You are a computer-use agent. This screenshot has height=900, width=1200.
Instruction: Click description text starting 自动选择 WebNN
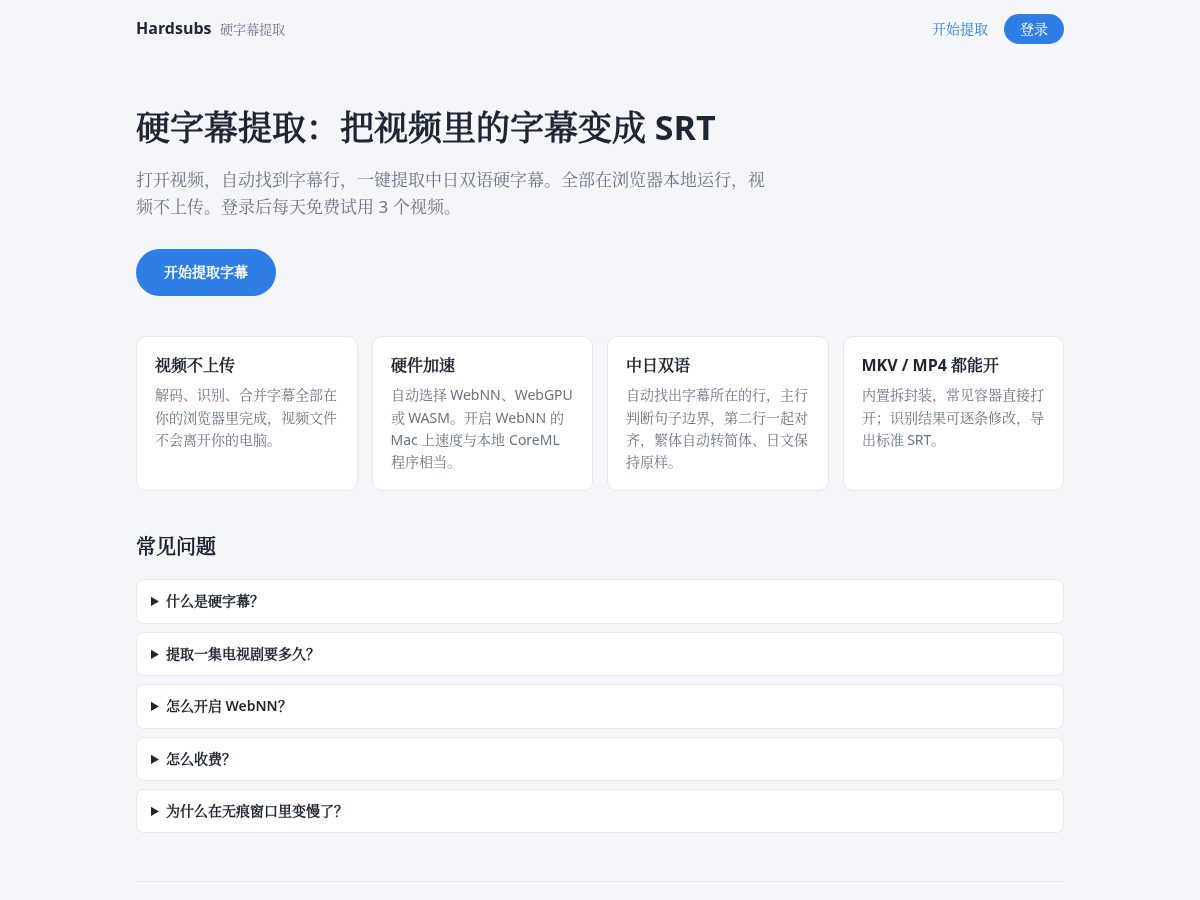click(482, 428)
